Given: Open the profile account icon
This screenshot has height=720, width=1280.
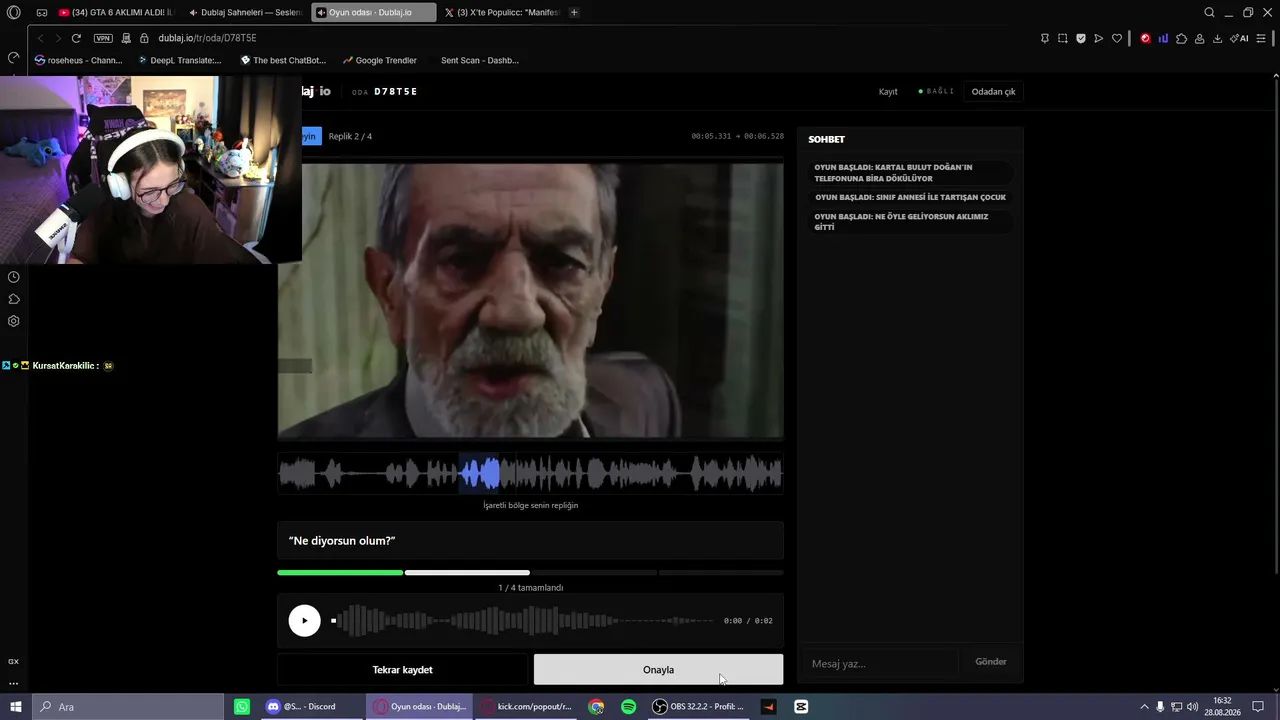Looking at the screenshot, I should click(1199, 38).
